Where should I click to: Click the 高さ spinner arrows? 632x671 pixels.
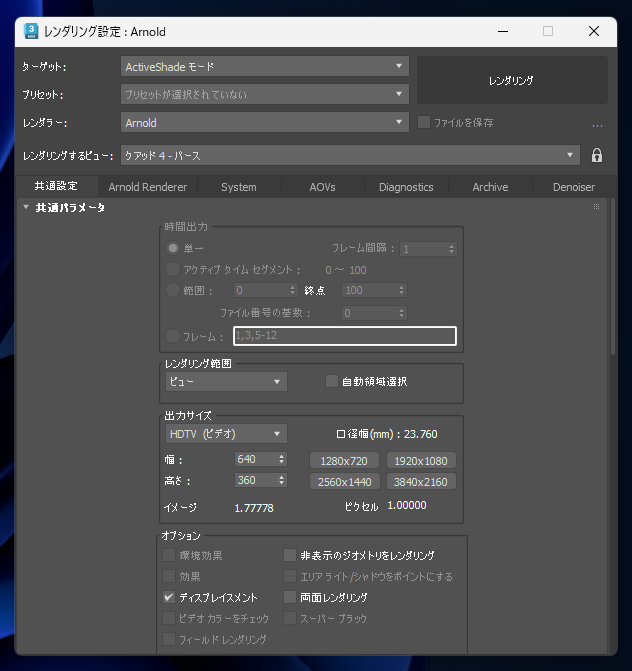(282, 480)
